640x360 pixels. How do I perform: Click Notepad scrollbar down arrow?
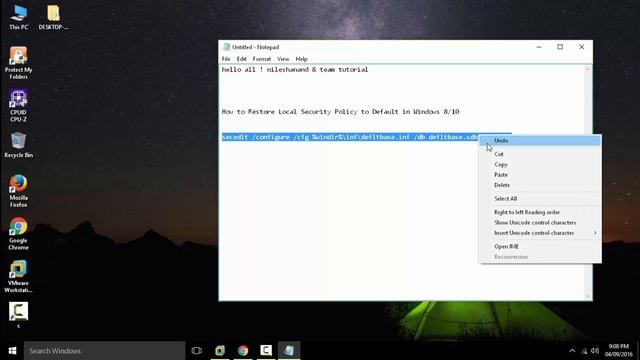[x=588, y=296]
